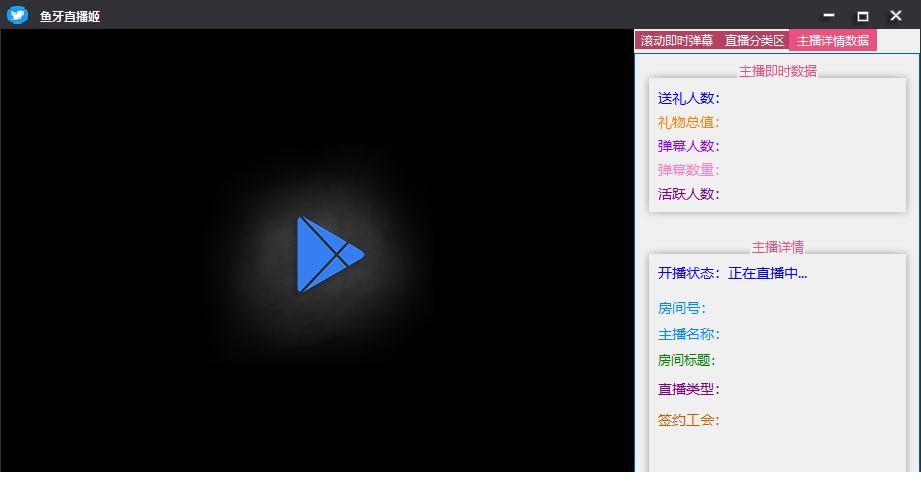This screenshot has height=490, width=921.
Task: Click the green 房间标题 label
Action: 686,360
